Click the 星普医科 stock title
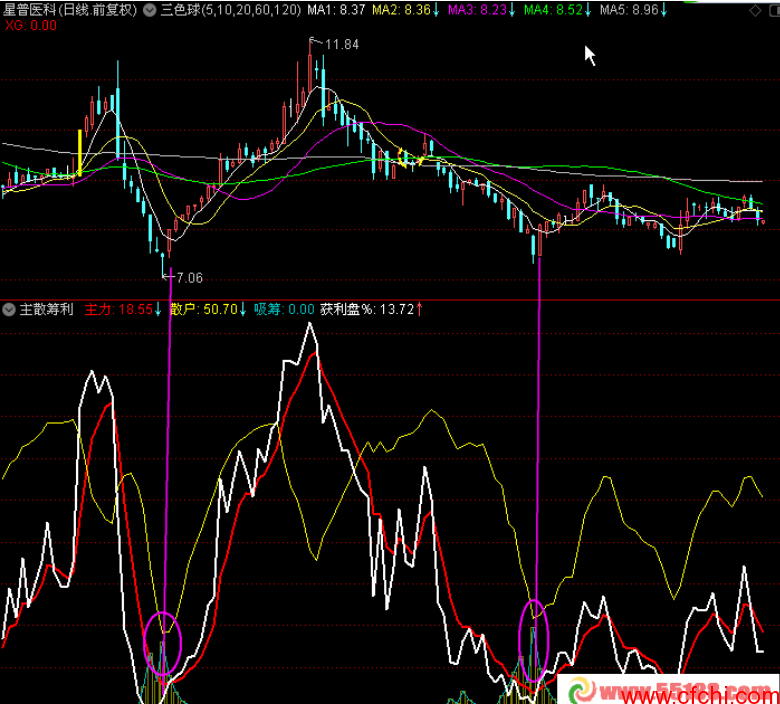The height and width of the screenshot is (704, 780). click(x=70, y=10)
